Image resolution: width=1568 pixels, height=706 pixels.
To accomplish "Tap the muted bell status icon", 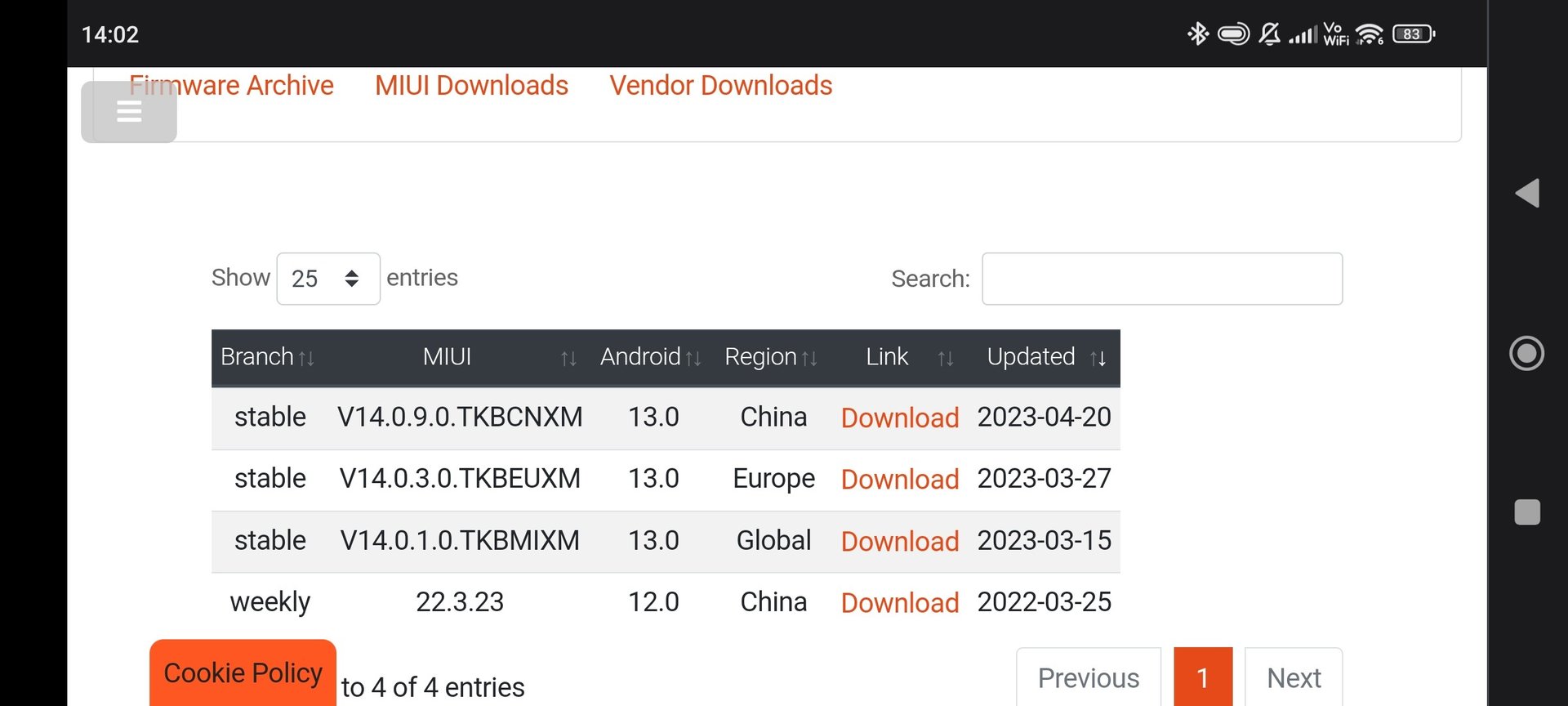I will [1270, 34].
